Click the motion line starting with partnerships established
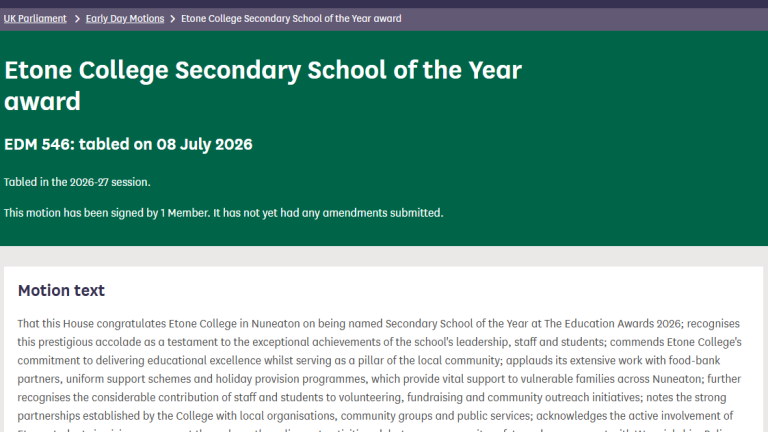 pos(375,416)
